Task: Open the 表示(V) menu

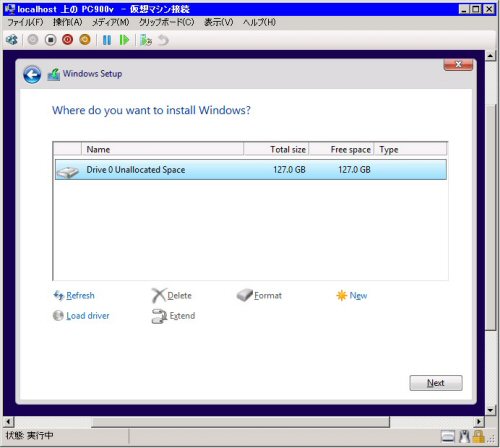Action: 218,22
